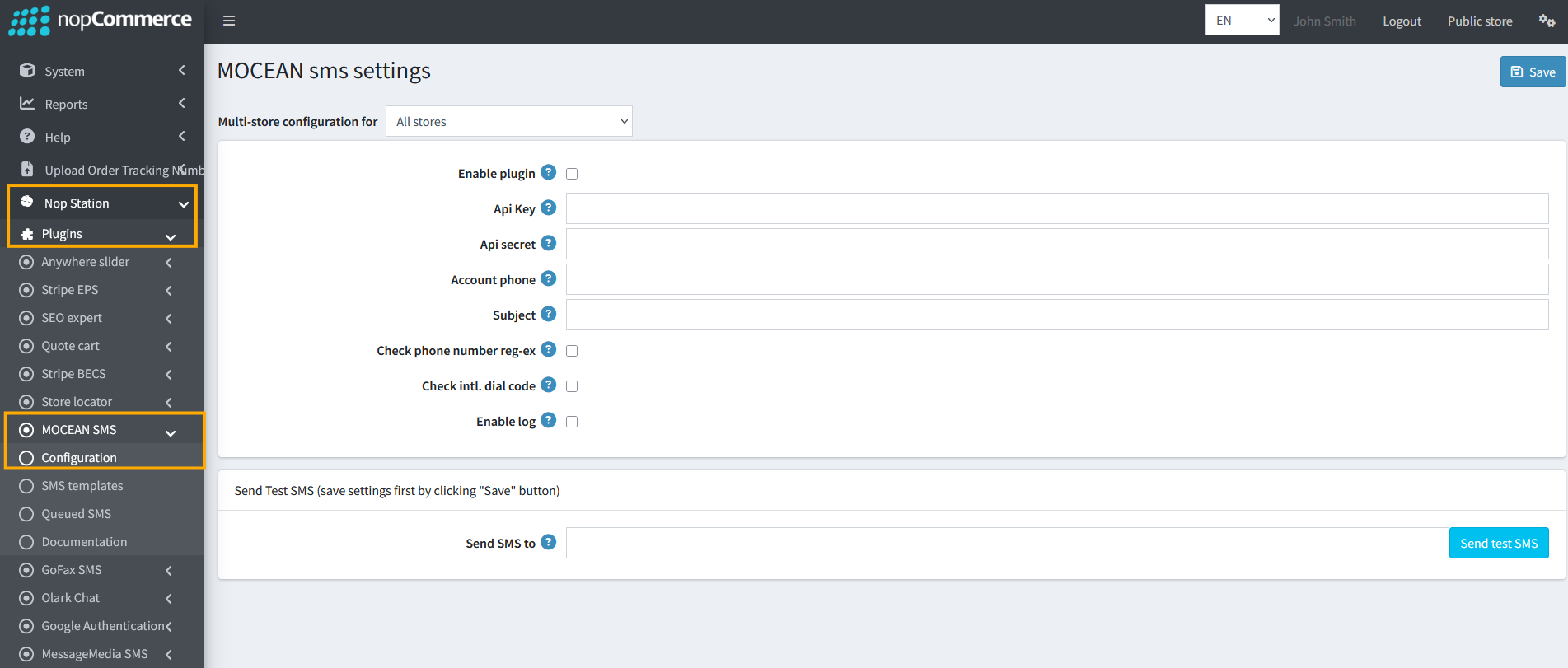Viewport: 1568px width, 668px height.
Task: Expand the Olark Chat chevron
Action: tap(169, 598)
